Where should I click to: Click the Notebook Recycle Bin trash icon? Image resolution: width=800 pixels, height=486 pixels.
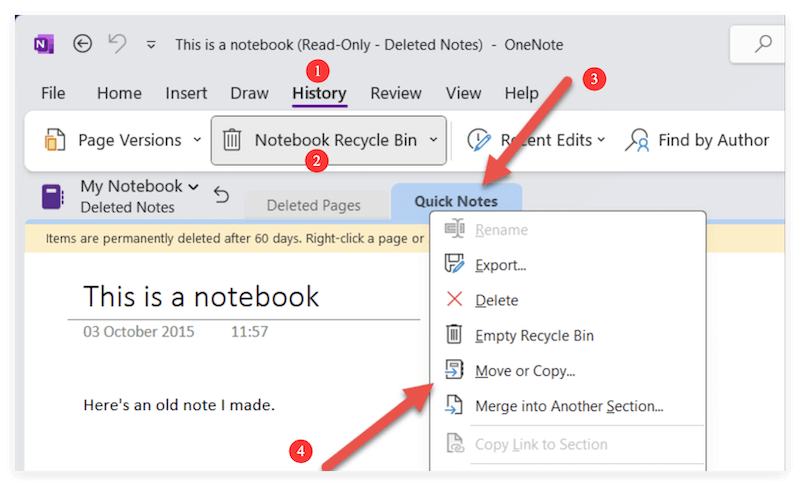(232, 140)
